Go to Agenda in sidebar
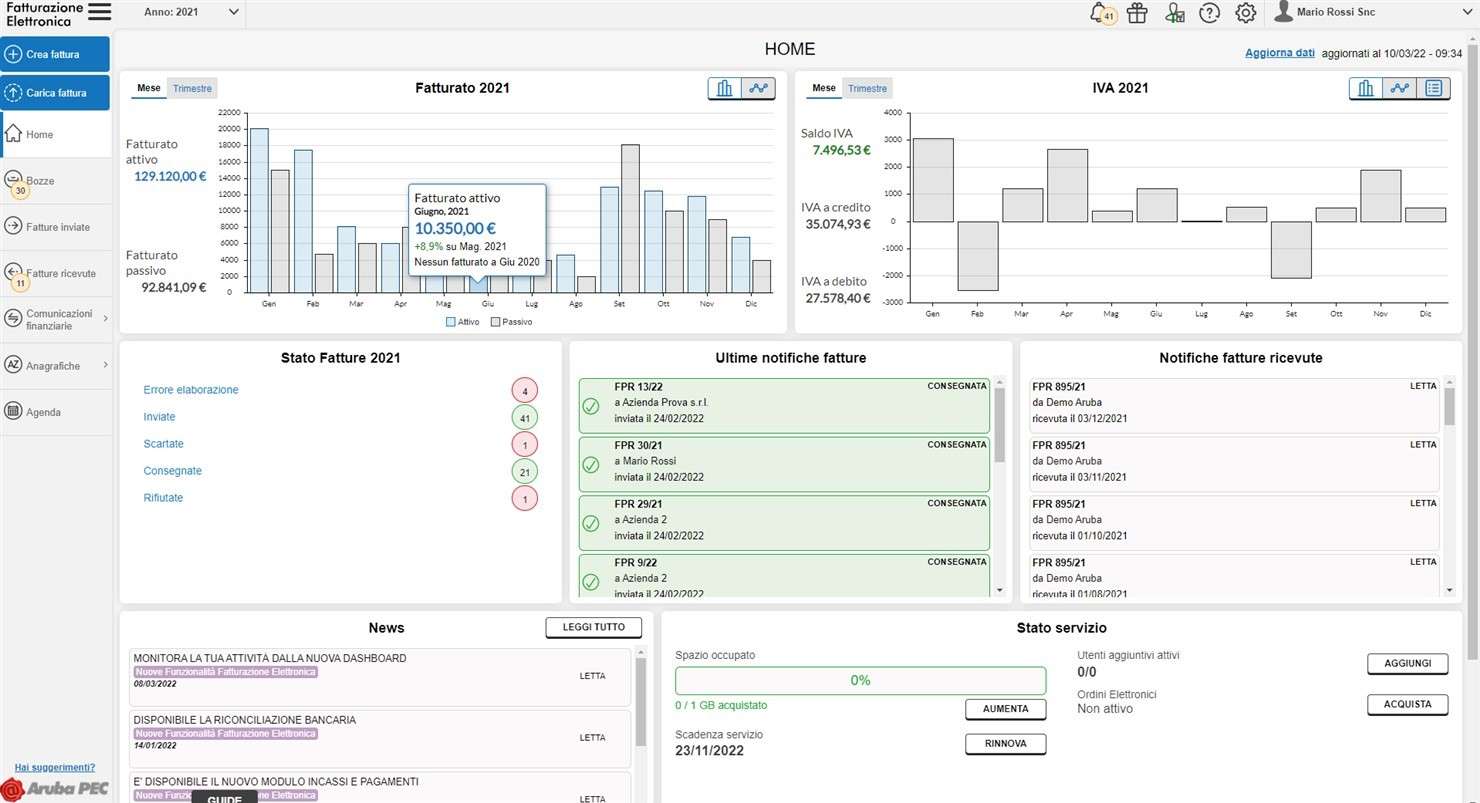 (x=43, y=412)
